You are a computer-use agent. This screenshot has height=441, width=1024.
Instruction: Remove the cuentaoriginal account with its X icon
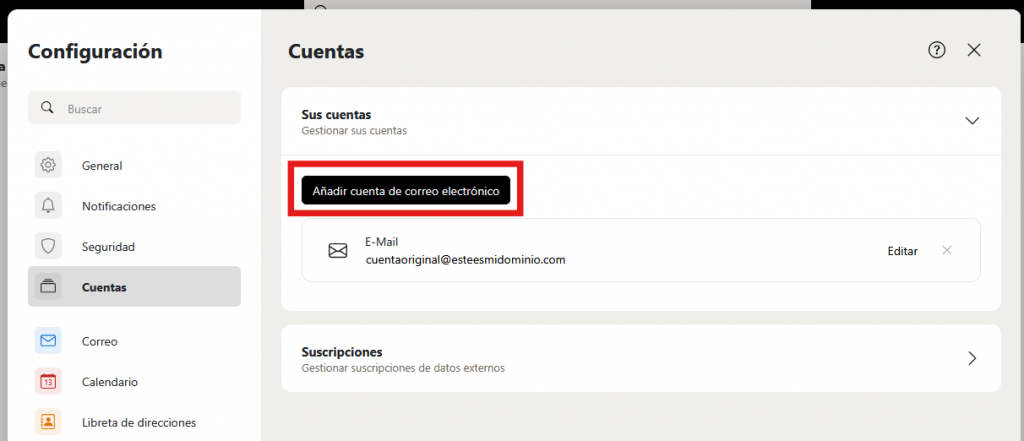pos(947,250)
